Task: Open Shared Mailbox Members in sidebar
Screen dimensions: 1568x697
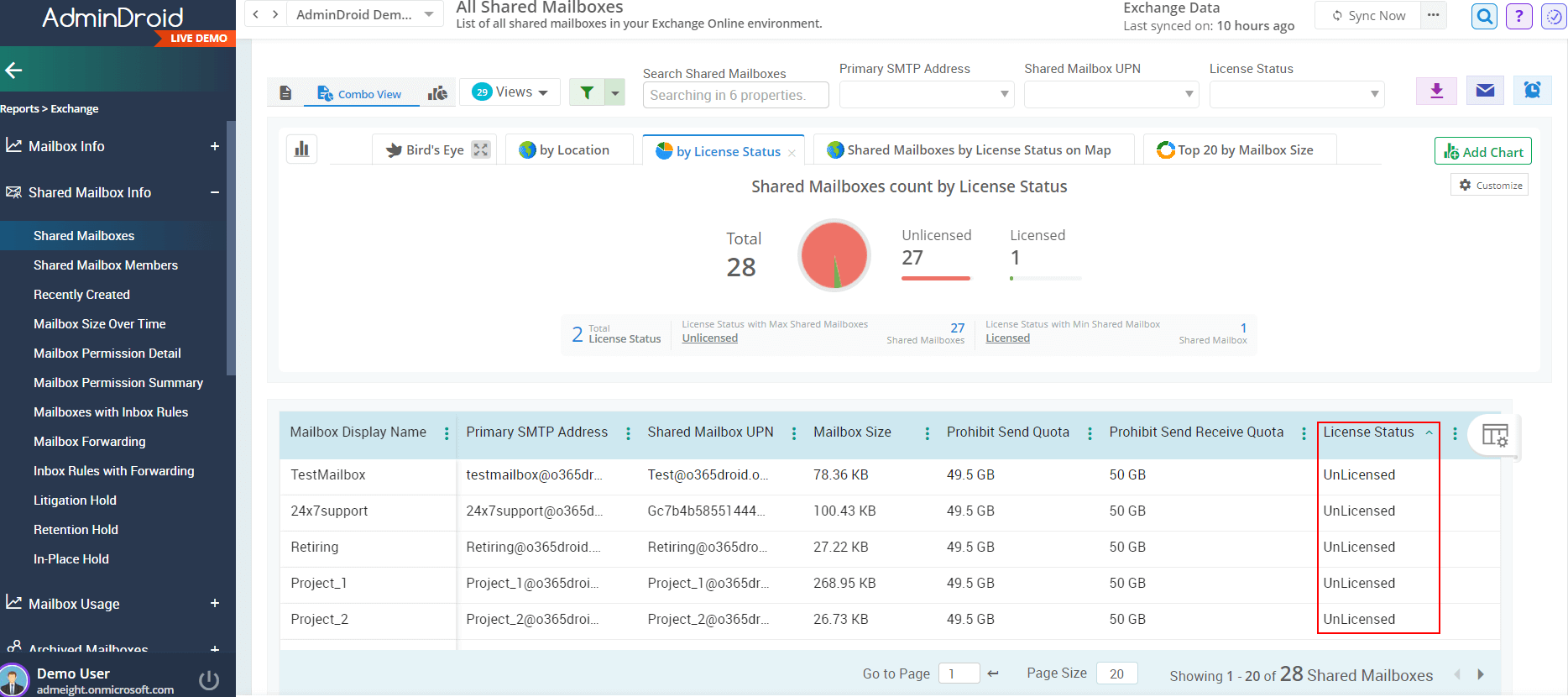Action: (x=106, y=265)
